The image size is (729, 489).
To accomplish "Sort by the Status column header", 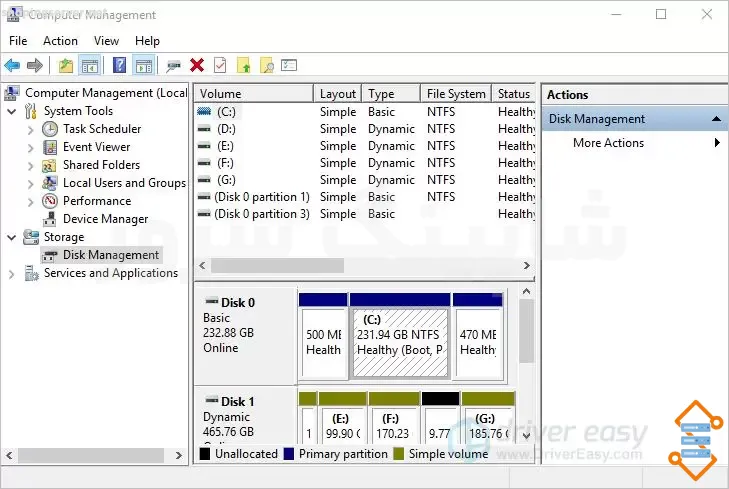I will [514, 93].
